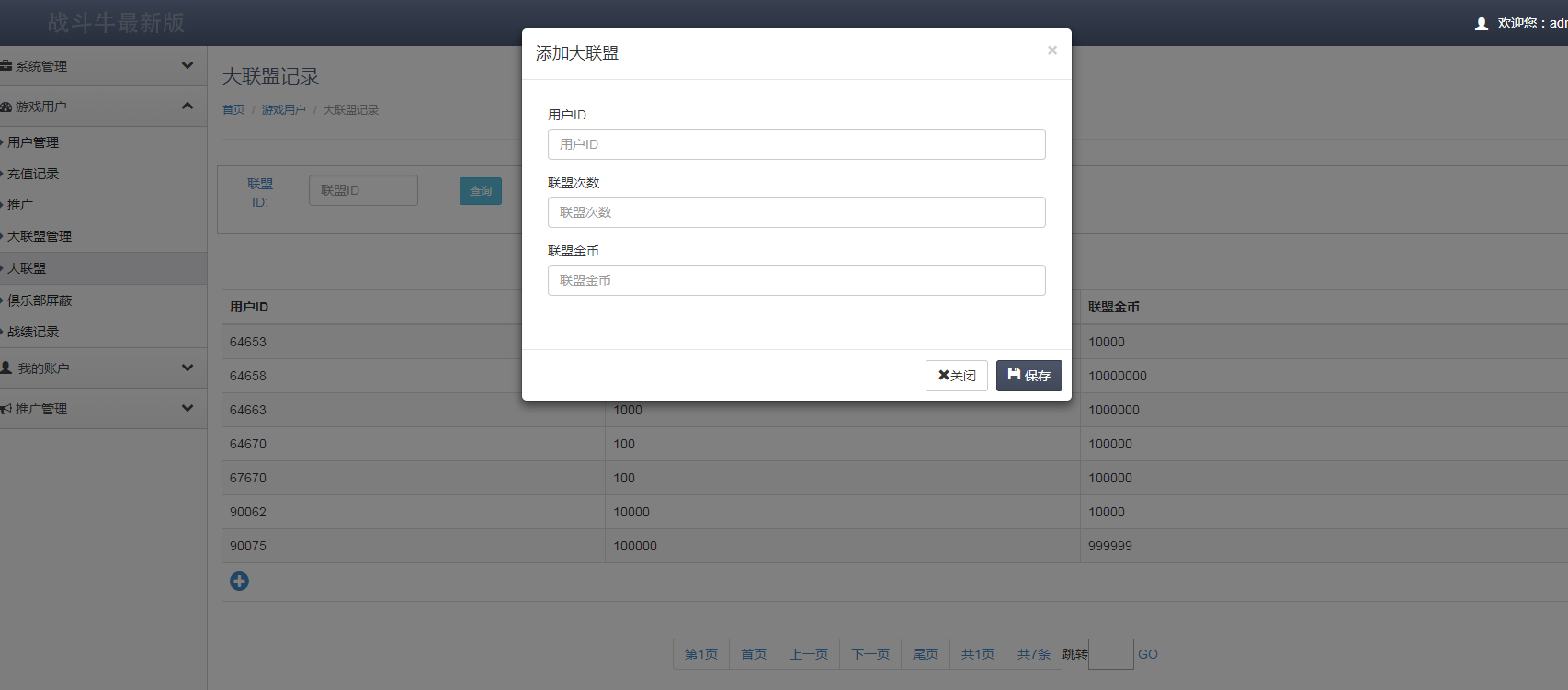Click the user avatar icon in header
Screen dimensions: 1568x690
click(x=1481, y=24)
